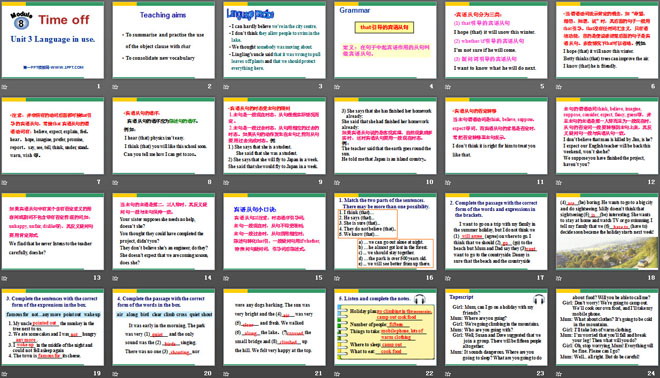Select slide 5 about three object clause types
Image resolution: width=660 pixels, height=378 pixels.
coord(496,40)
